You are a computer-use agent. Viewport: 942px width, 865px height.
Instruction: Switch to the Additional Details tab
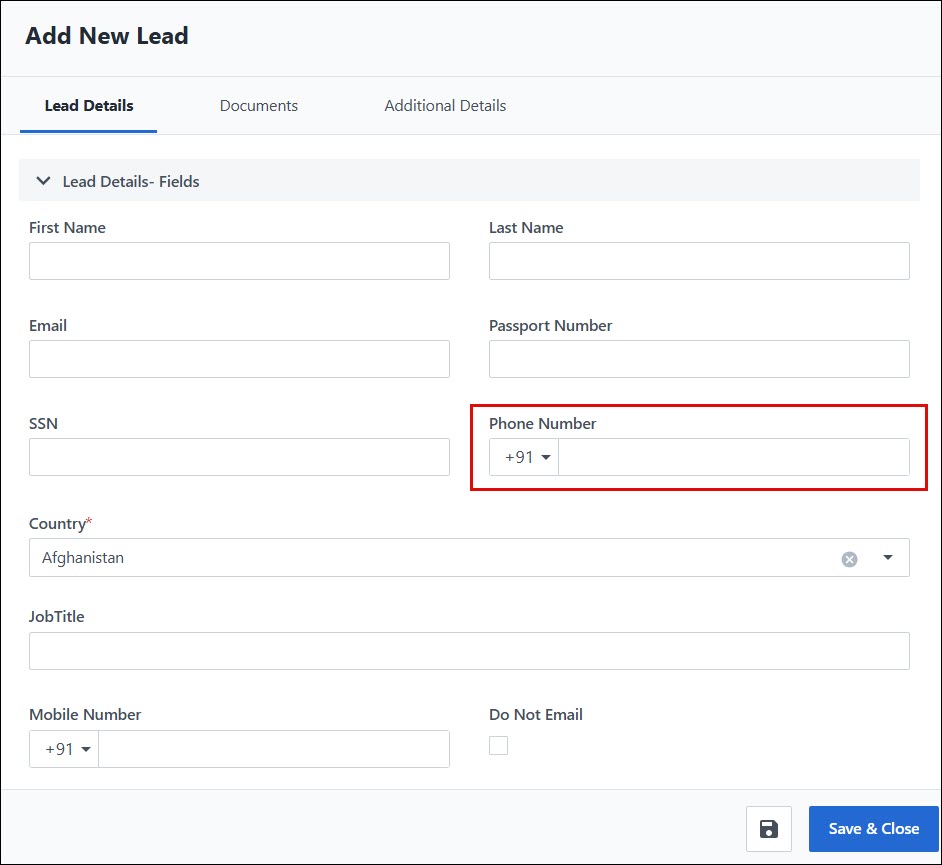click(x=445, y=106)
